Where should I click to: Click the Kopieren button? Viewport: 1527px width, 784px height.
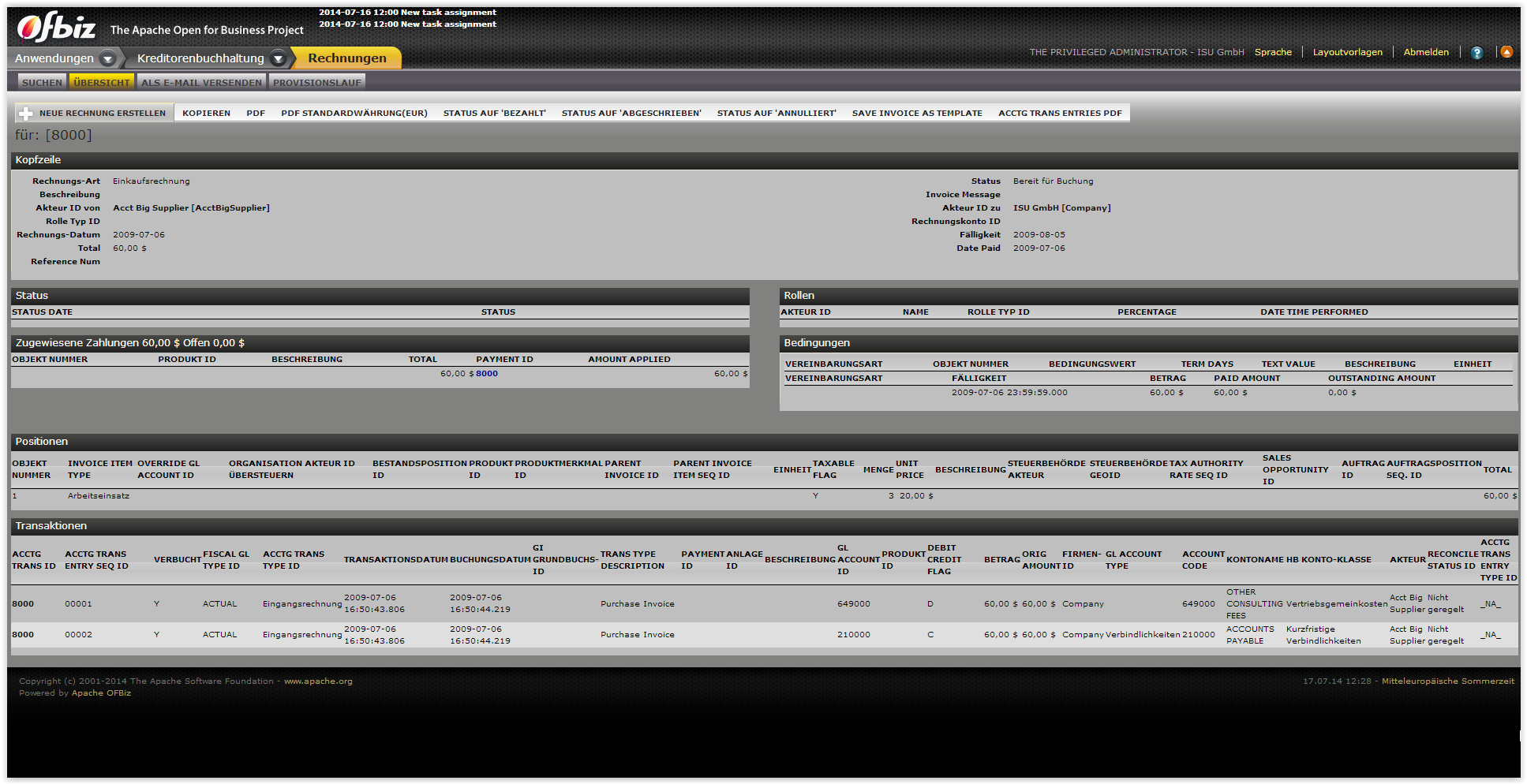click(x=206, y=114)
